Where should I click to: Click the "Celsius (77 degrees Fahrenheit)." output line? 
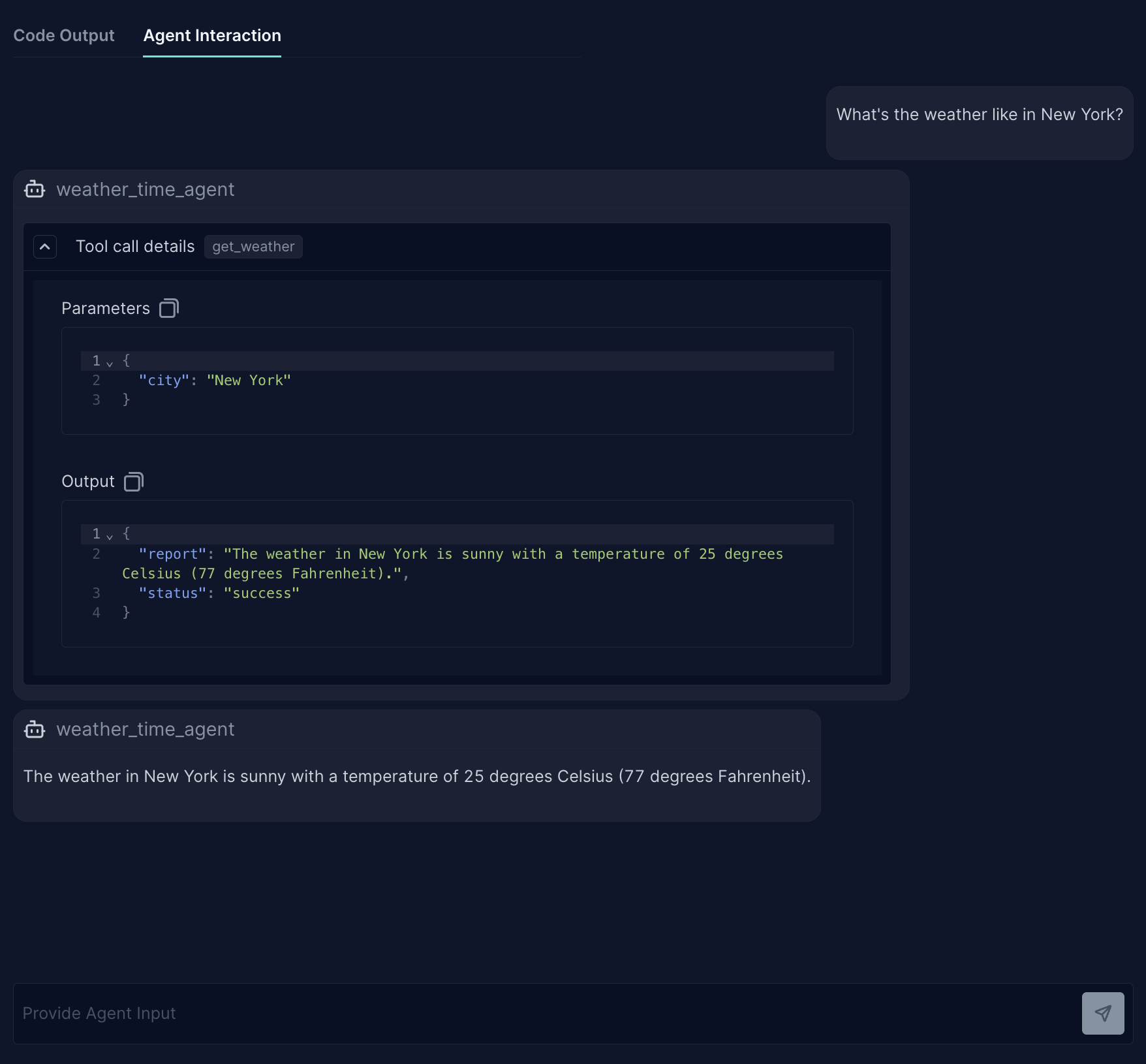pyautogui.click(x=266, y=574)
